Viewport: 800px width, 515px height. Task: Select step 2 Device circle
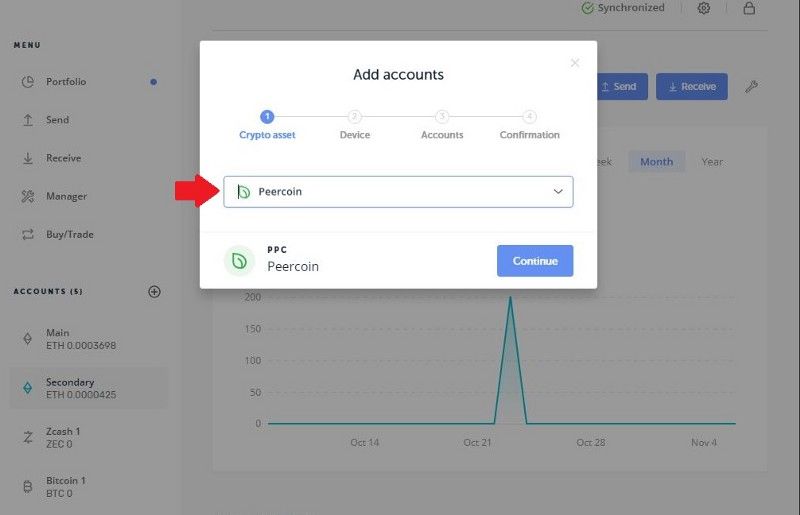(x=355, y=116)
